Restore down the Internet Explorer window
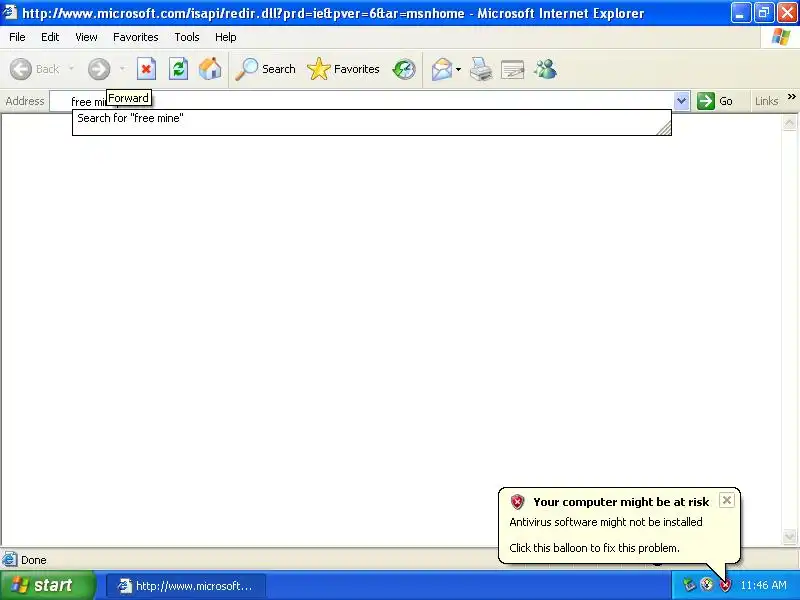Image resolution: width=800 pixels, height=600 pixels. 764,13
